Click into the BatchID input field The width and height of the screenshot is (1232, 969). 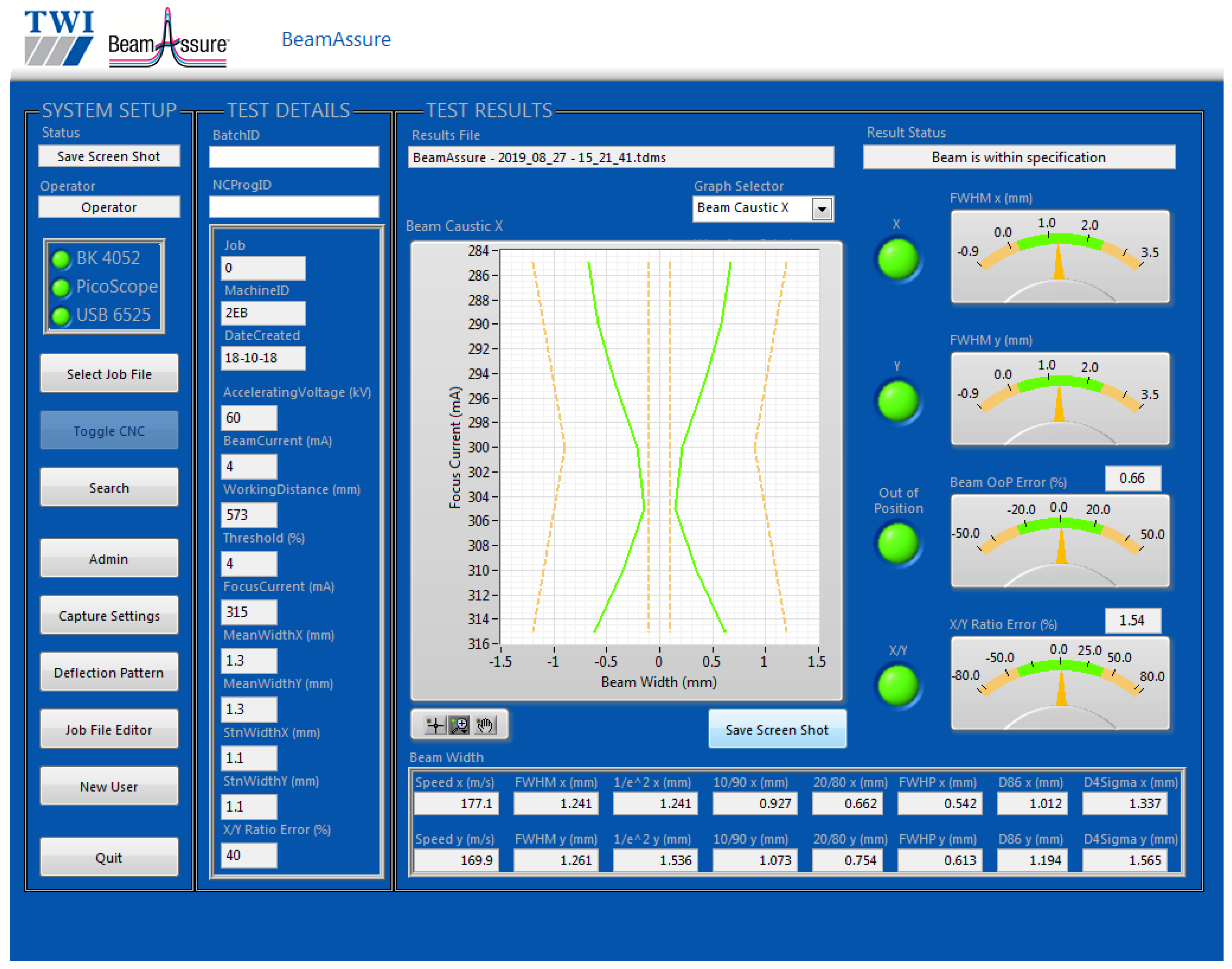(x=294, y=157)
